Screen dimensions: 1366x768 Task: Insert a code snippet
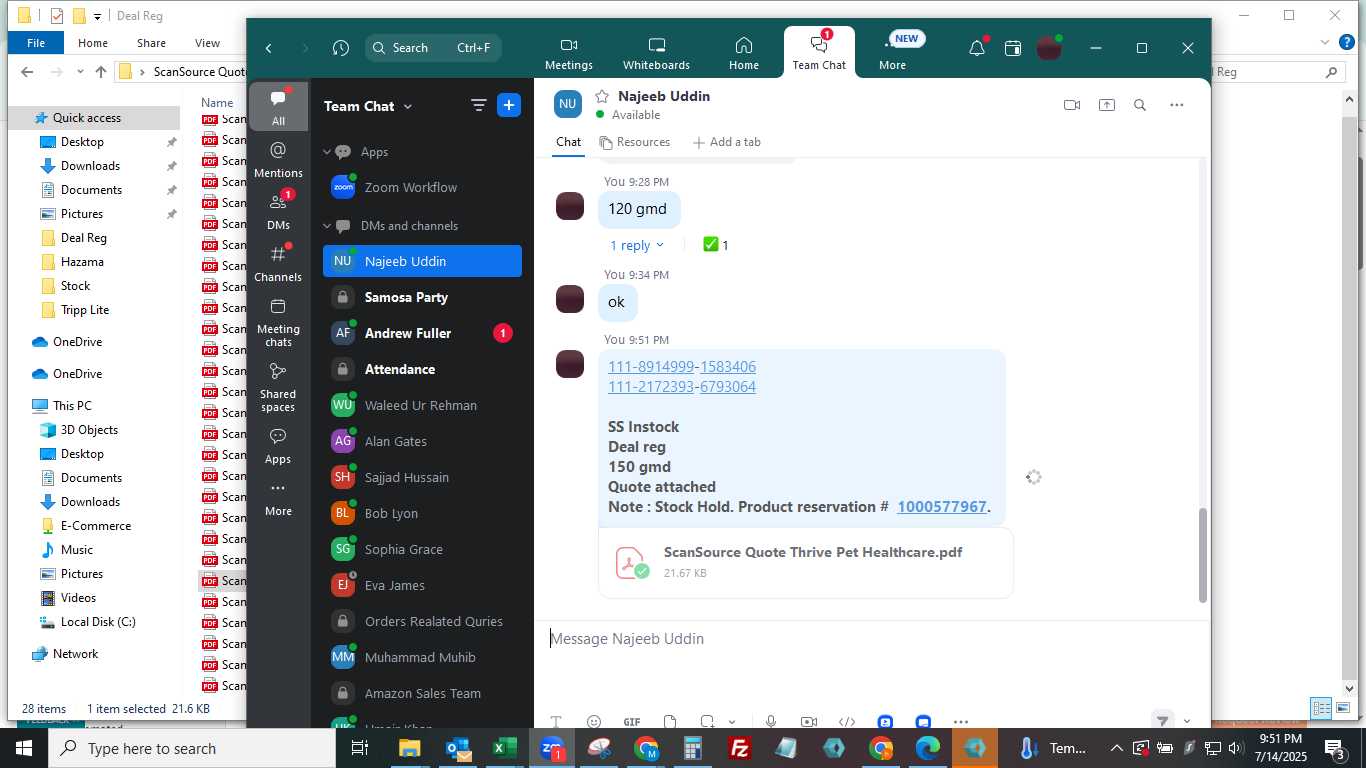tap(847, 722)
